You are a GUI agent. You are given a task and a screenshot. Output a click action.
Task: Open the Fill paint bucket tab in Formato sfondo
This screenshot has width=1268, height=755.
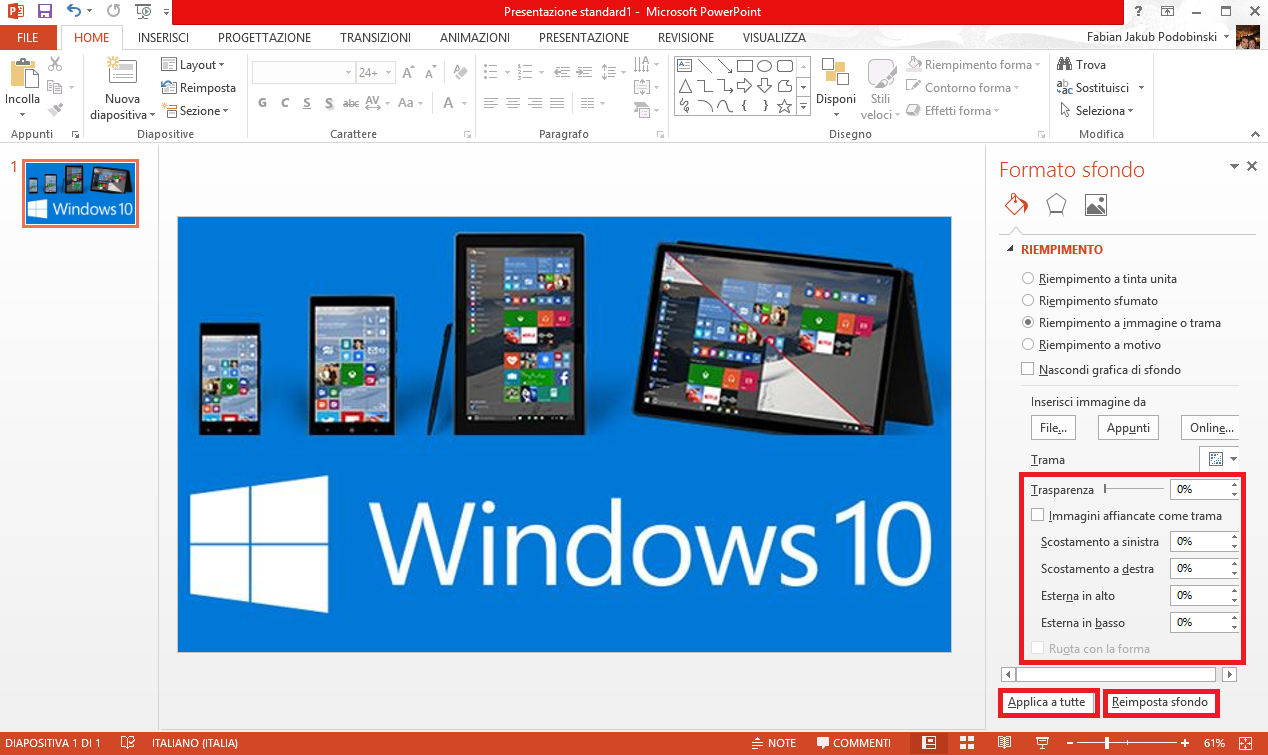(x=1016, y=205)
